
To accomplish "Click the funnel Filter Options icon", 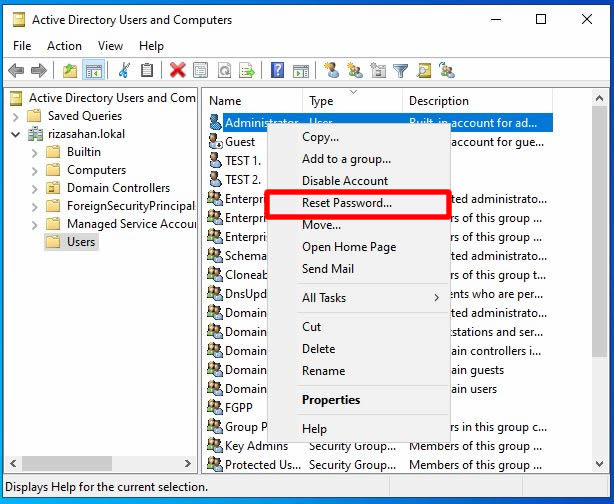I will [401, 71].
